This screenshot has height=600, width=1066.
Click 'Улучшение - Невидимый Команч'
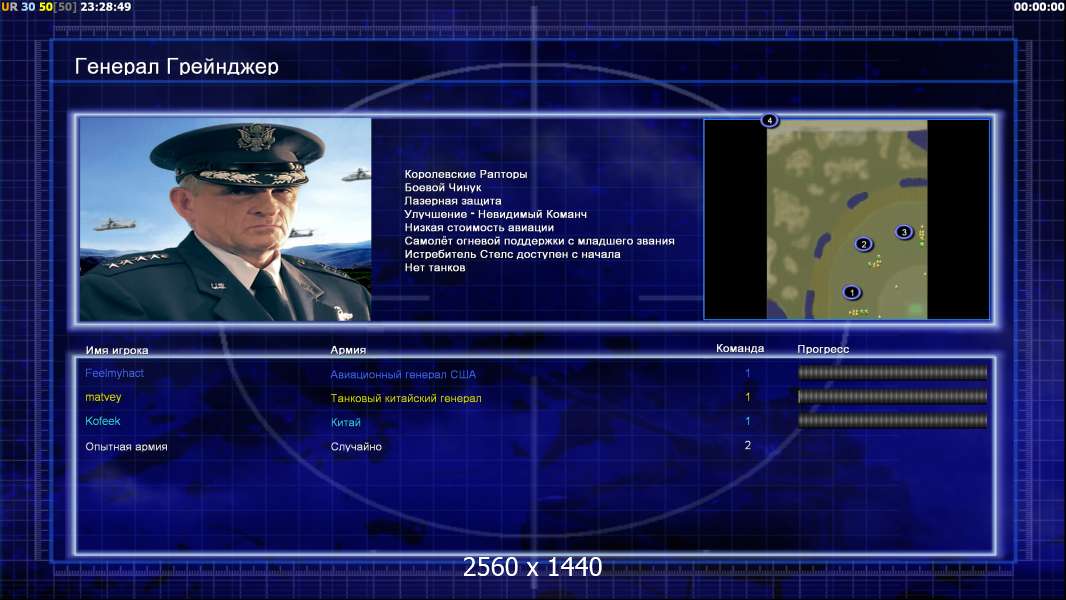(496, 214)
